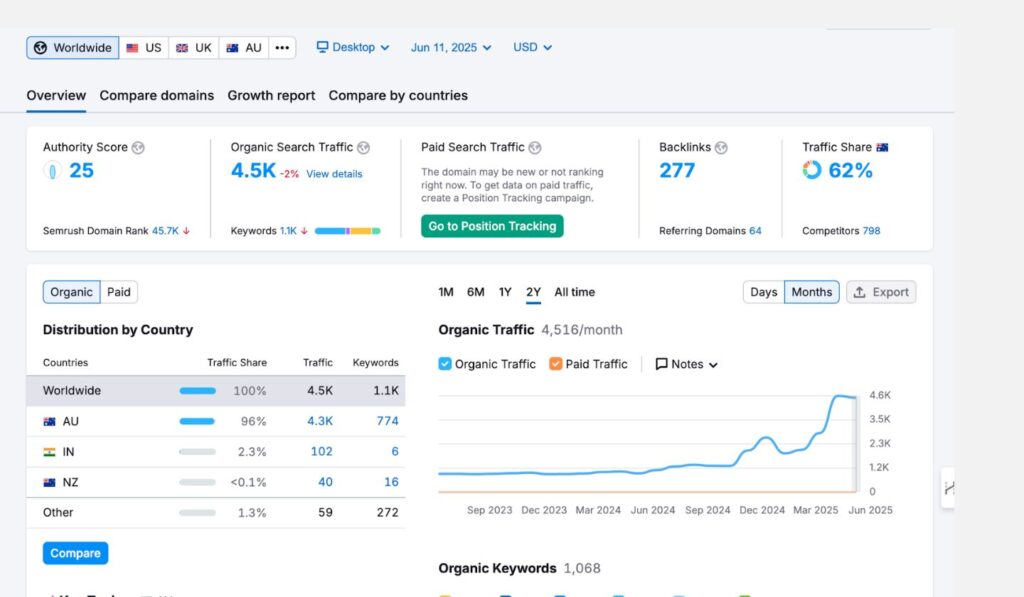Click the Go to Position Tracking button
Screen dimensions: 1024x597
tap(492, 226)
